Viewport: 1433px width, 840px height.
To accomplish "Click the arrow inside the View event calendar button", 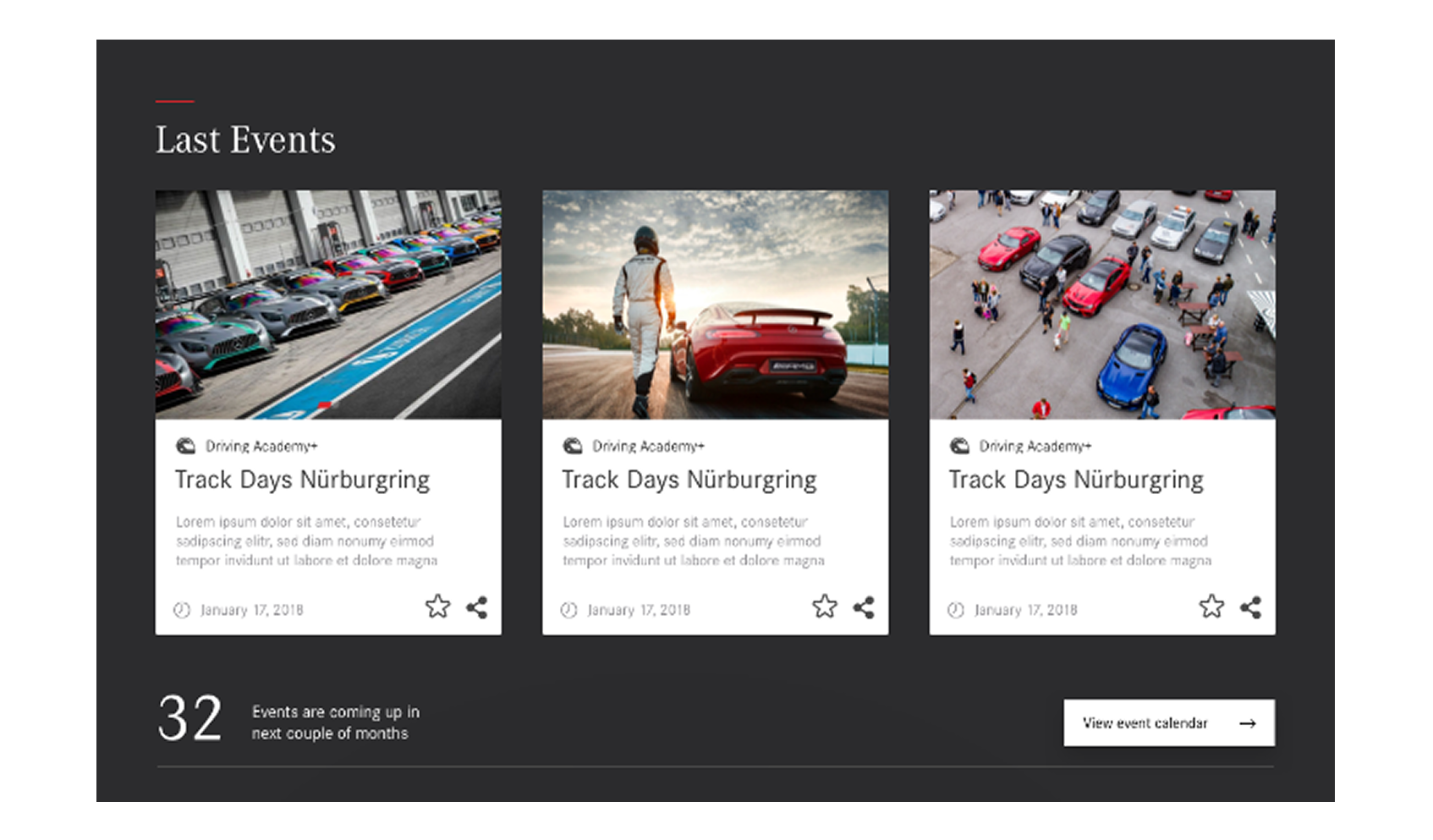I will [1247, 722].
